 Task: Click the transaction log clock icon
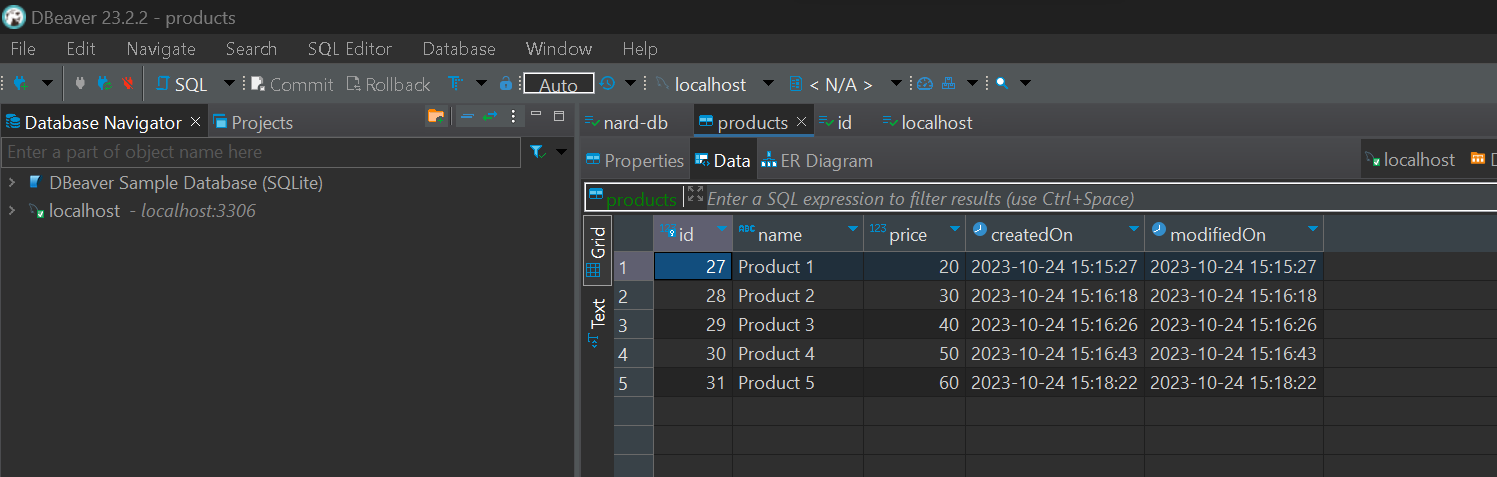pos(607,84)
